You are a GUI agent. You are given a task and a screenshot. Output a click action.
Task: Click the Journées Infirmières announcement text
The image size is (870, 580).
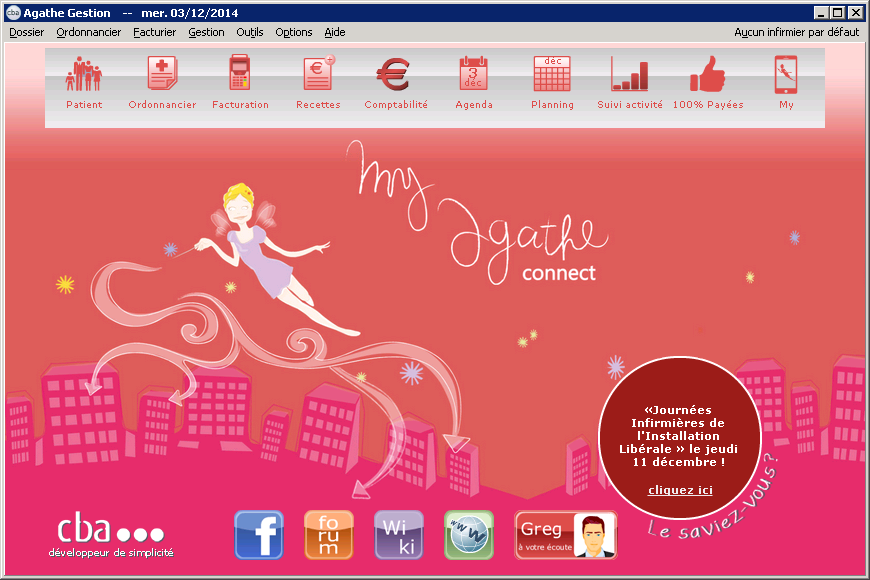point(678,436)
